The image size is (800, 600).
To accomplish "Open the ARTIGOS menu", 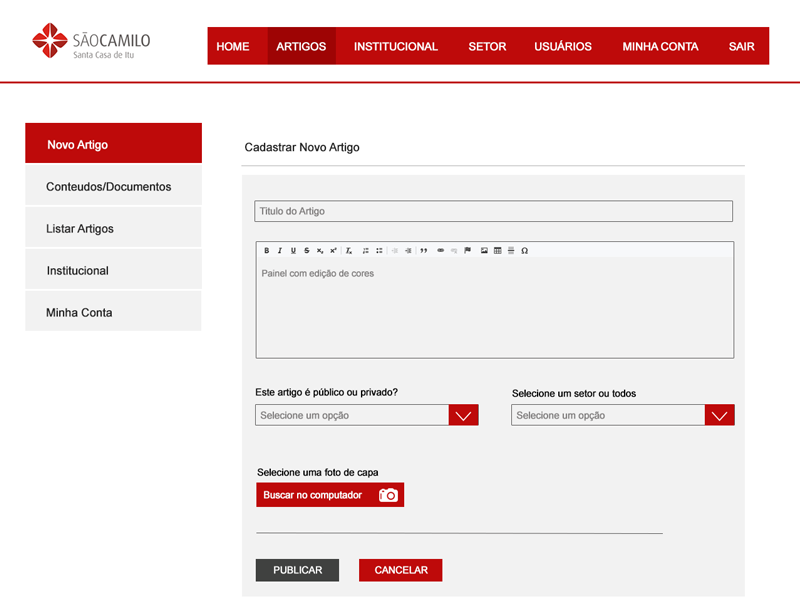I will 301,46.
